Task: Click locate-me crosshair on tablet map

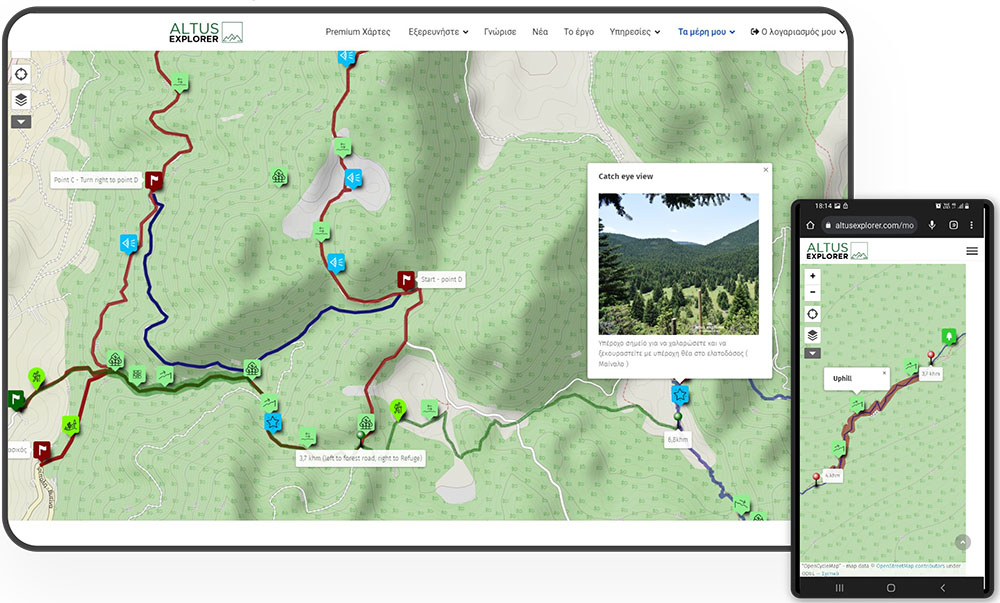Action: coord(21,75)
